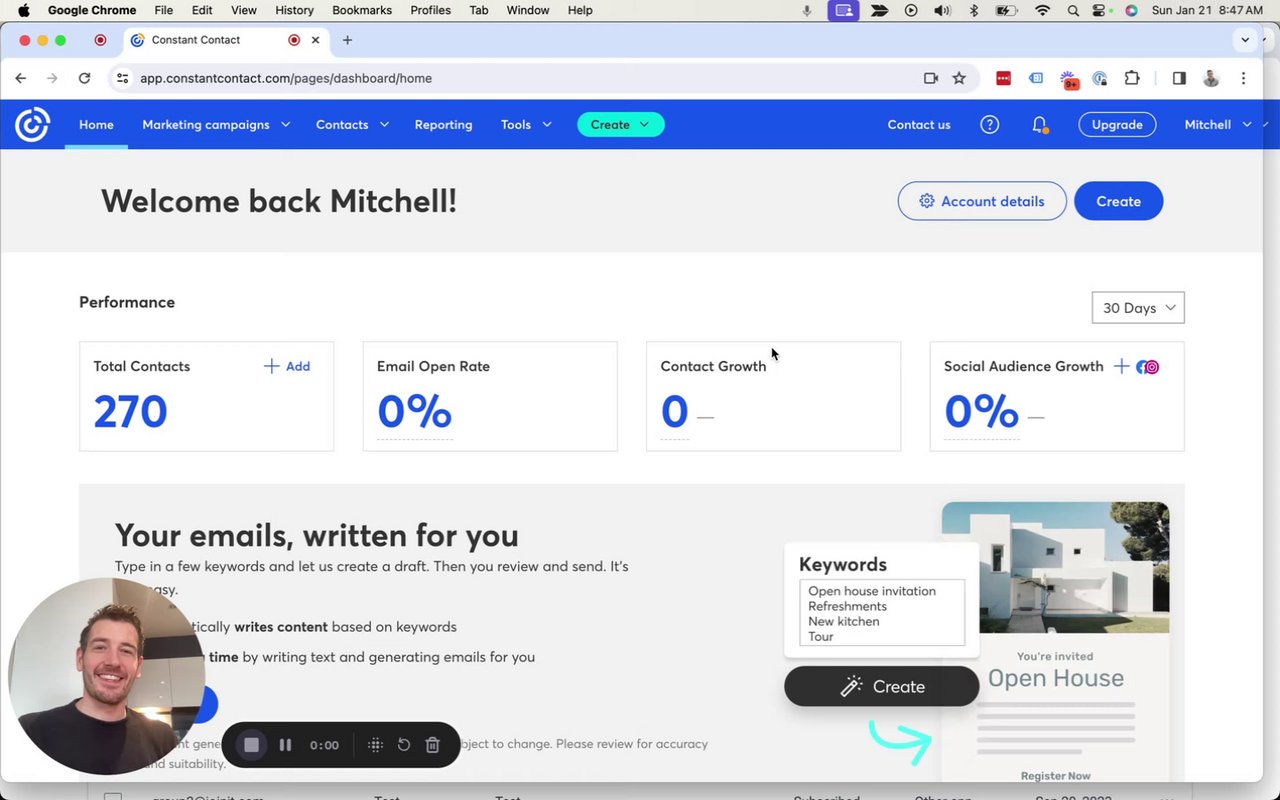Open the Apple menu
The width and height of the screenshot is (1280, 800).
tap(24, 10)
